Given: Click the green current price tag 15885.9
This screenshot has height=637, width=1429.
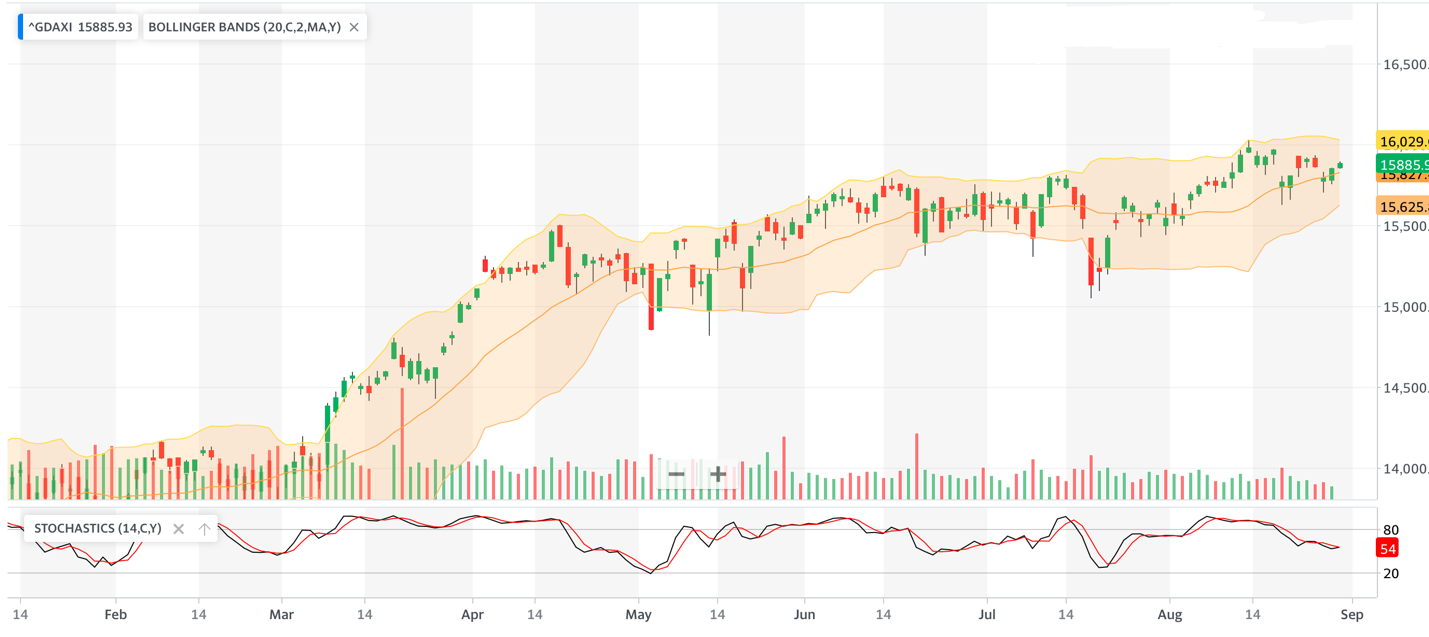Looking at the screenshot, I should (1402, 165).
